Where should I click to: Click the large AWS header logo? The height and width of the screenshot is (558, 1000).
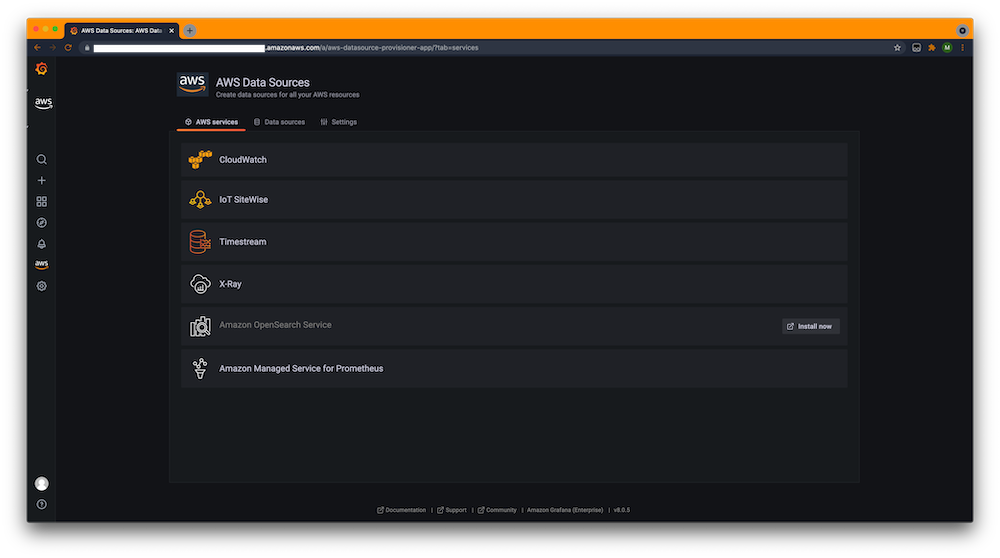192,84
